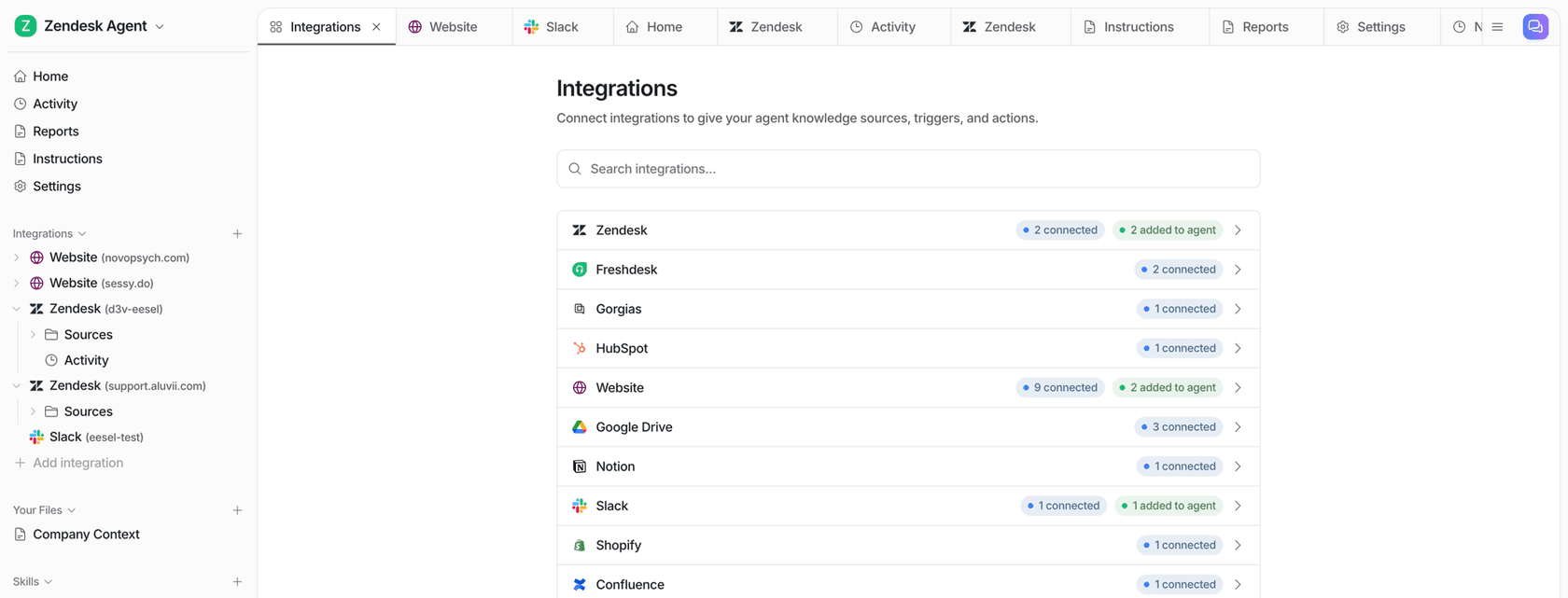Collapse the Your Files section
The width and height of the screenshot is (1568, 598).
72,510
